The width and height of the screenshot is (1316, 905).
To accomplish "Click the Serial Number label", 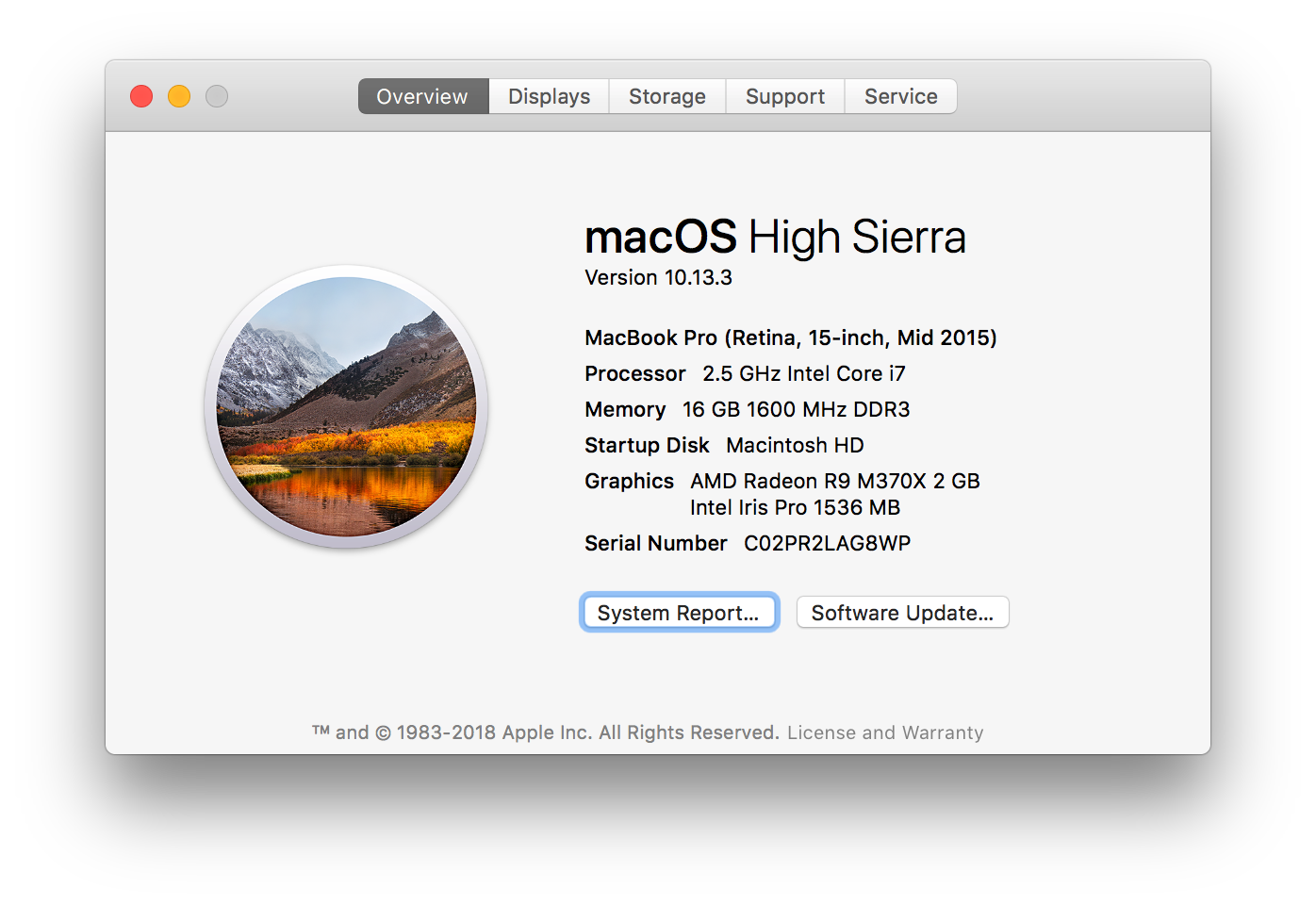I will click(x=656, y=543).
